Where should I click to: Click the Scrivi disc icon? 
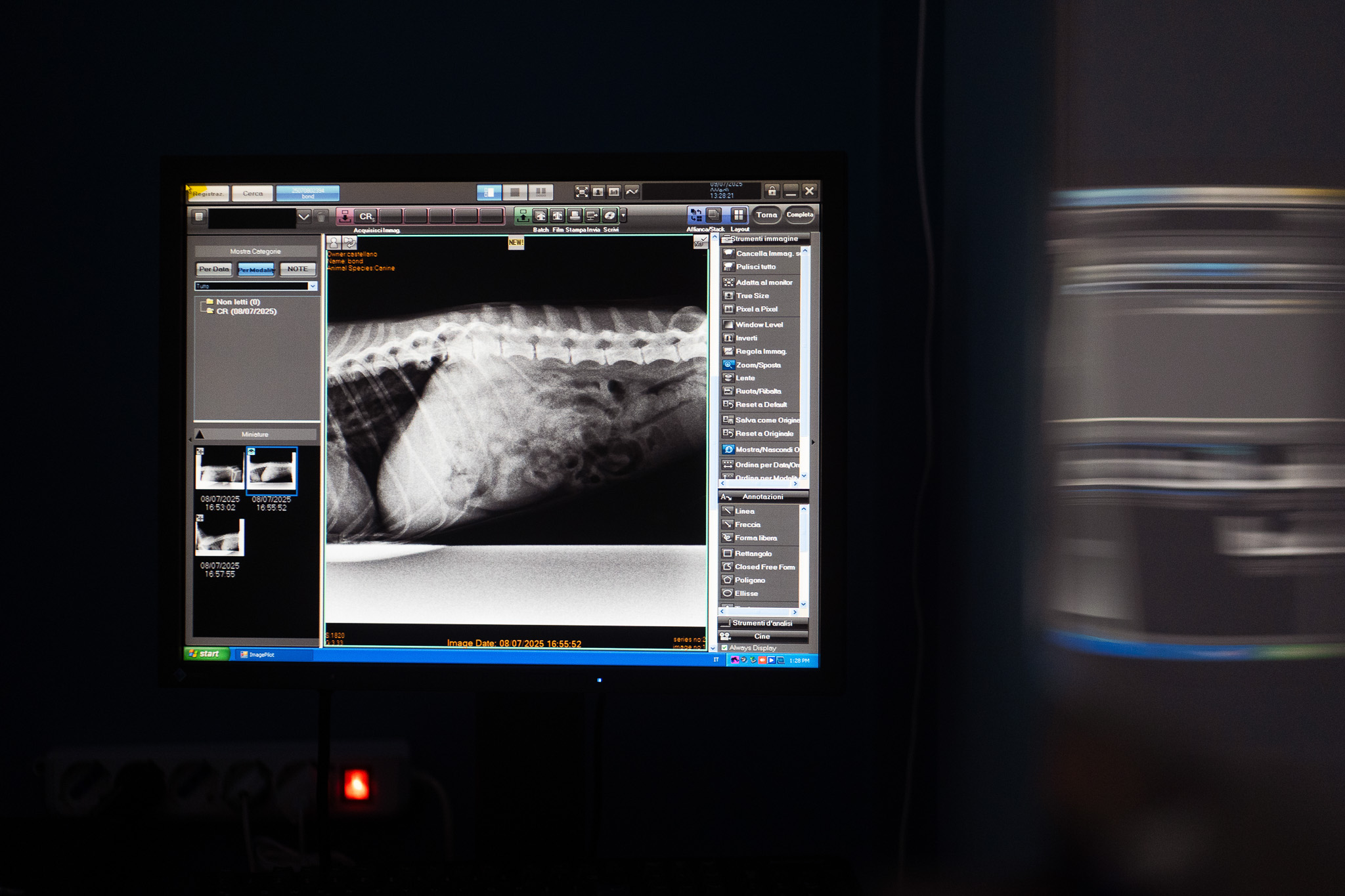(609, 215)
